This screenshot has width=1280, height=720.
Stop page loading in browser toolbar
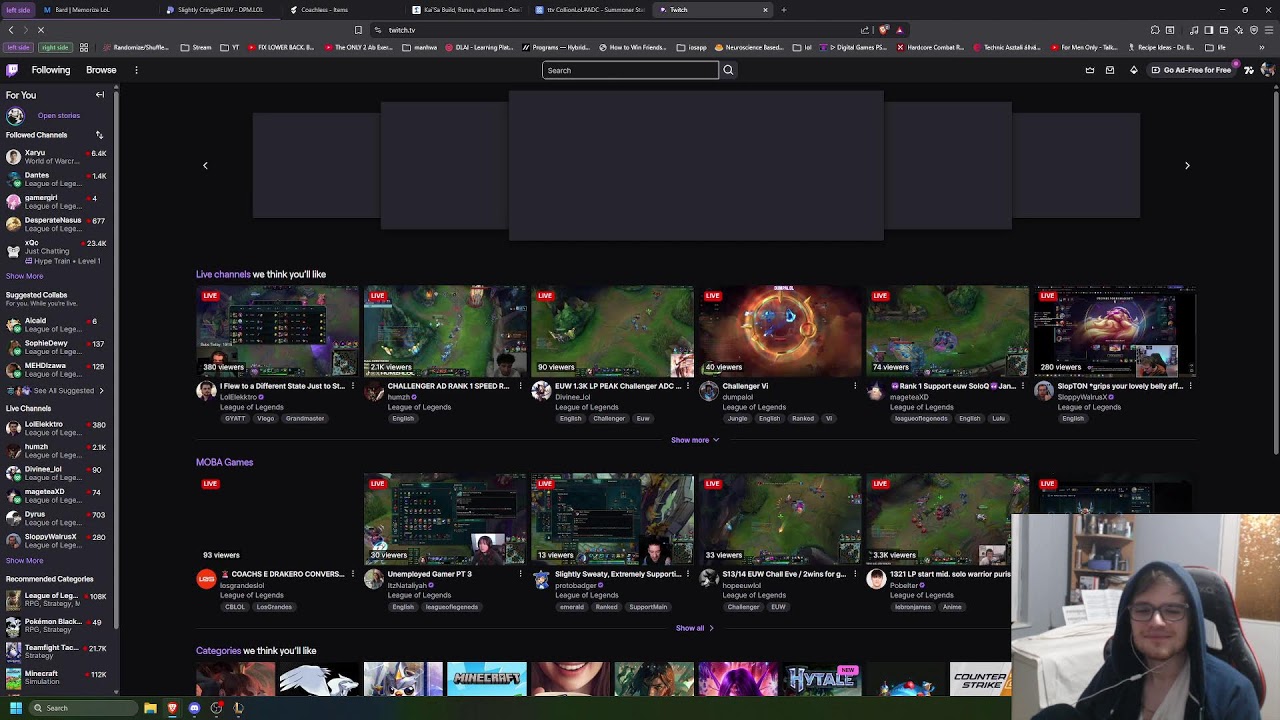[x=41, y=30]
